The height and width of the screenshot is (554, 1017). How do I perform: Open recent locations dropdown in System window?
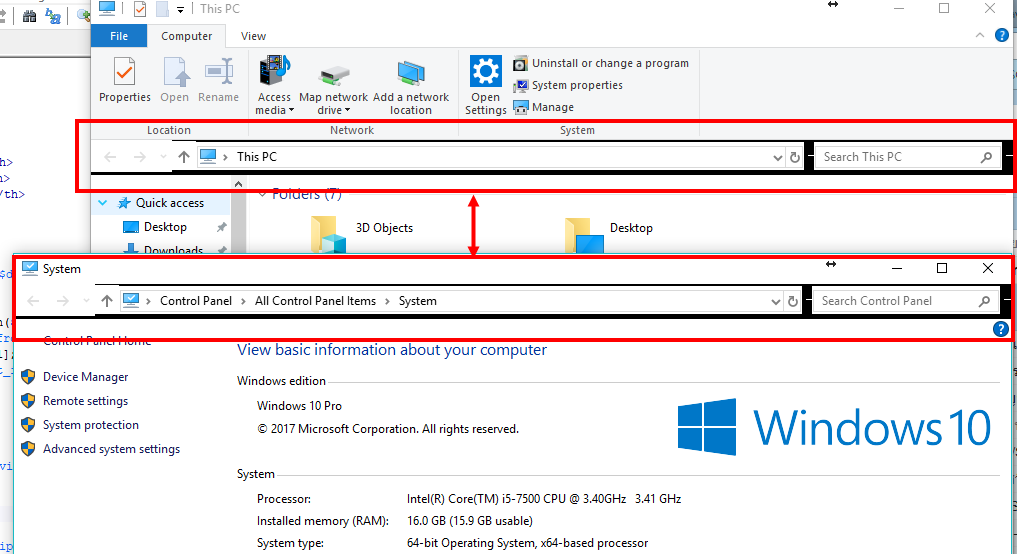pos(86,301)
